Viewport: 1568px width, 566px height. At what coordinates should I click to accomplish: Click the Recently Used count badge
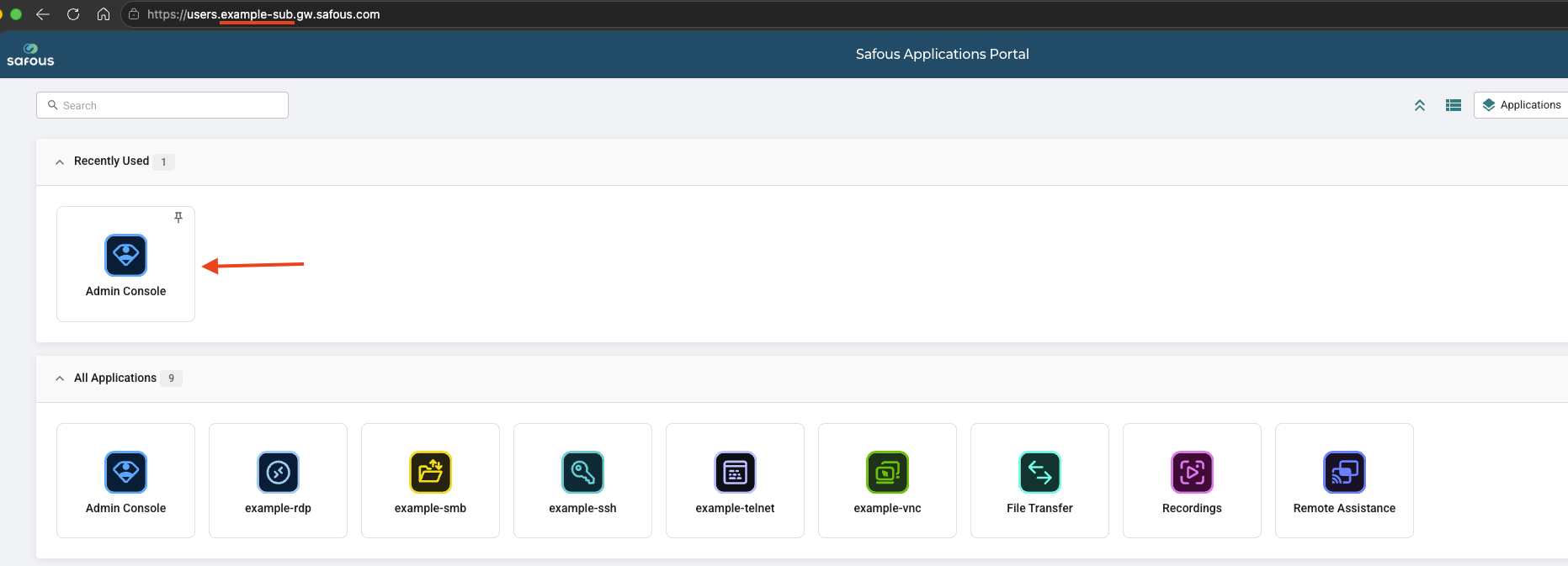[163, 161]
